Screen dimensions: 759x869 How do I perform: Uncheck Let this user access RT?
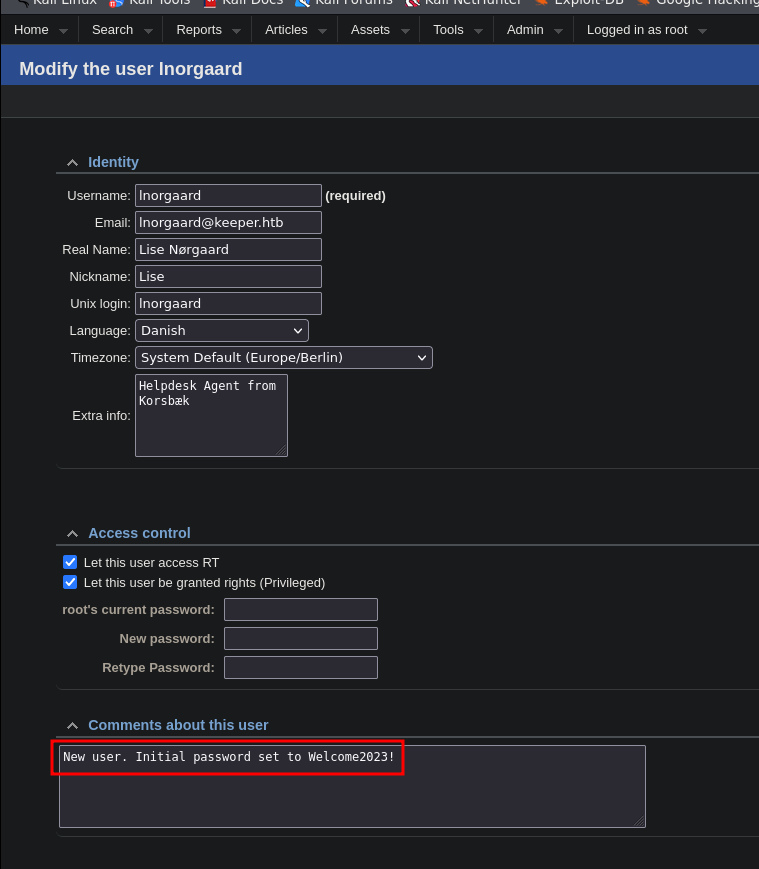pos(70,563)
